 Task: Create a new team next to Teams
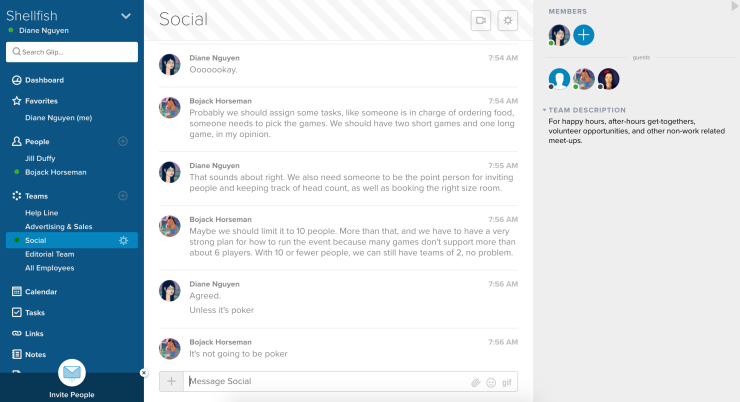[x=123, y=196]
